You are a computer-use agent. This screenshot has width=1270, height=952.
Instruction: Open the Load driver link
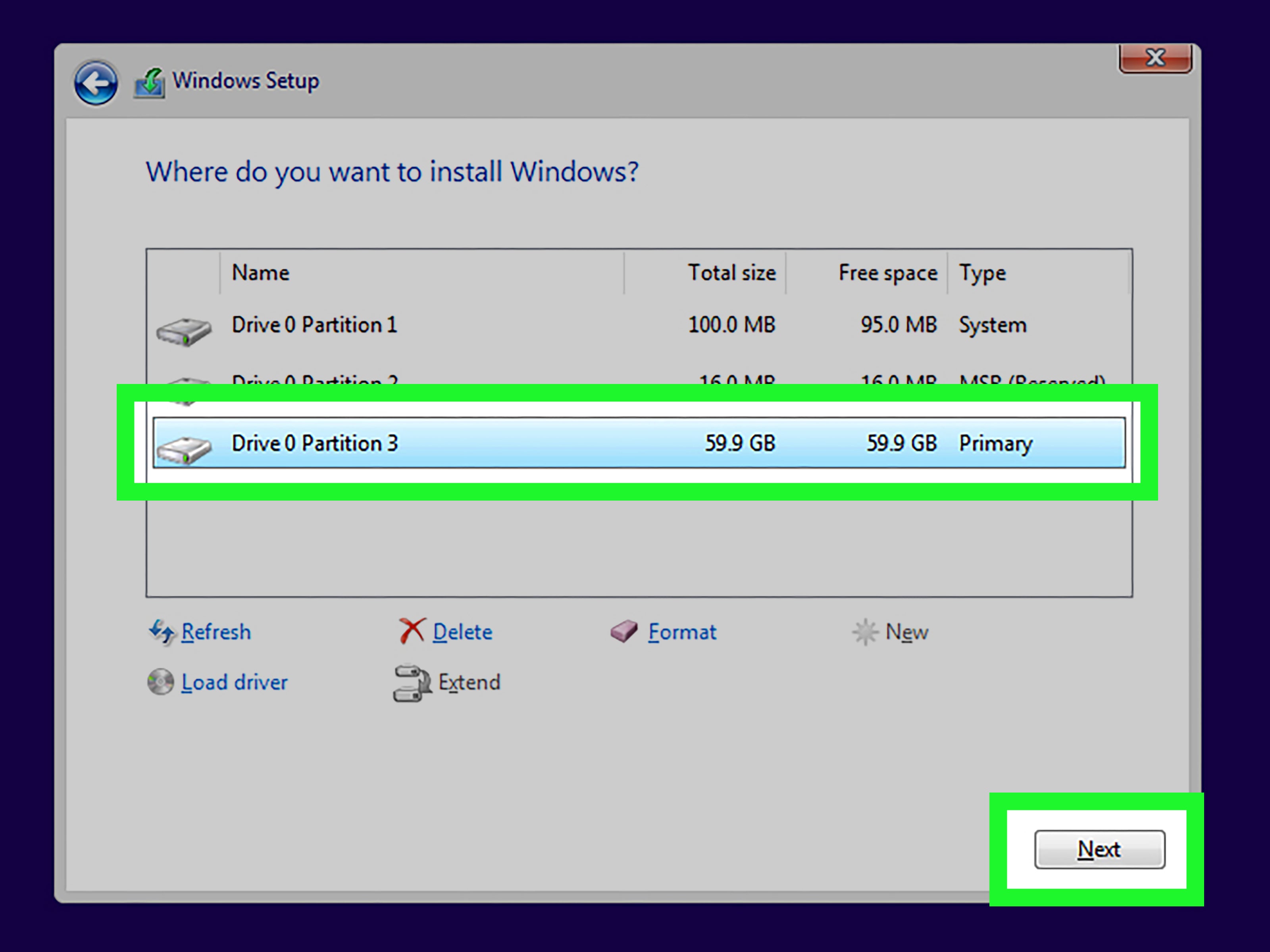point(234,682)
